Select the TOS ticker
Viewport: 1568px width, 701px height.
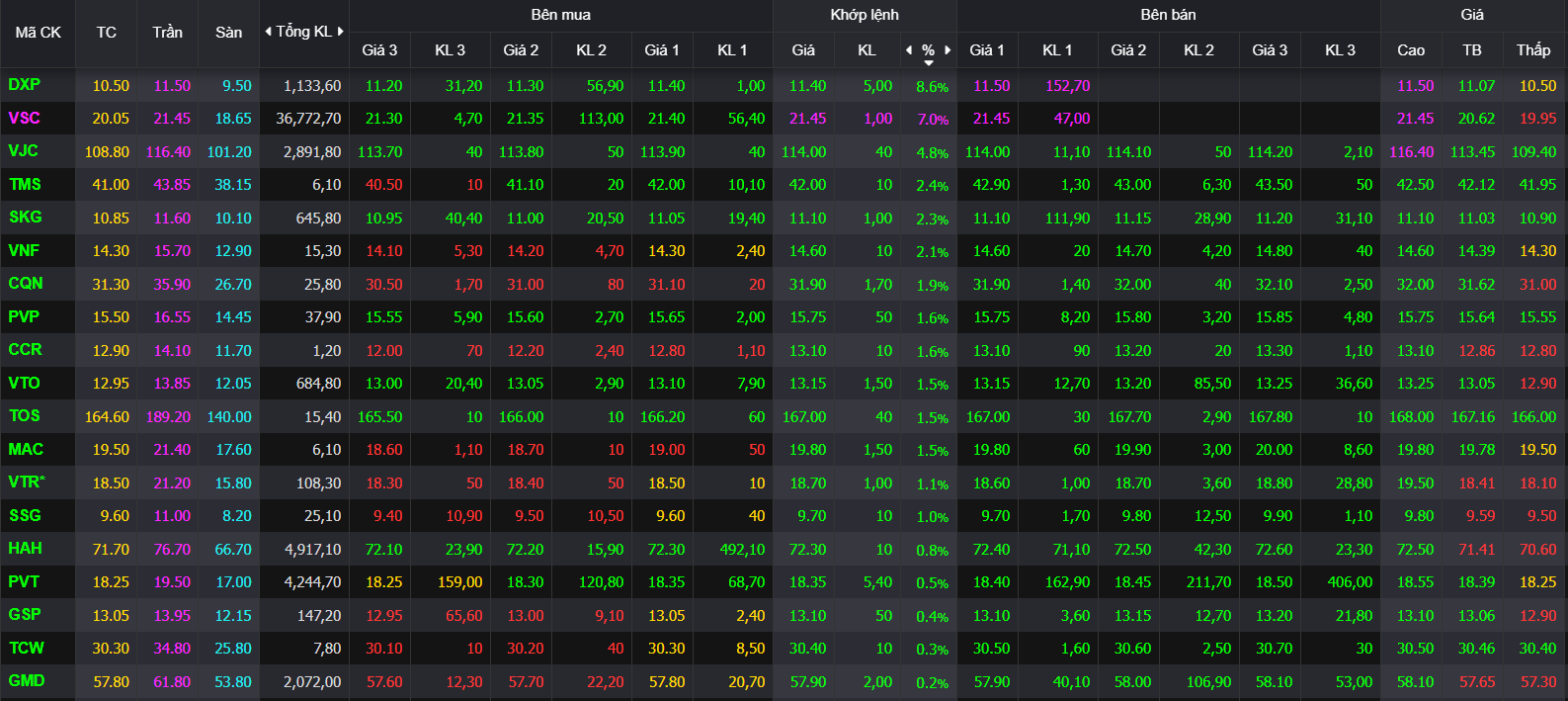point(24,416)
